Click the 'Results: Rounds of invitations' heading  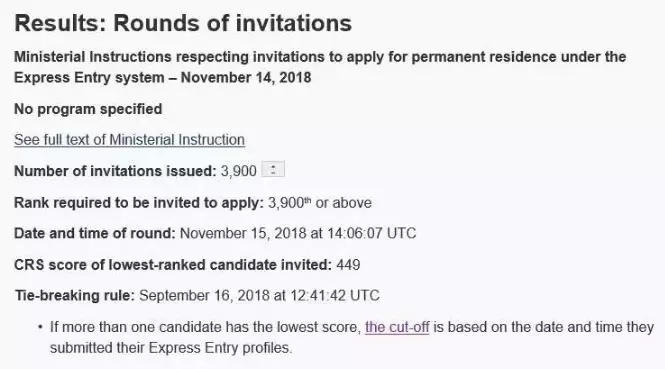pyautogui.click(x=183, y=23)
